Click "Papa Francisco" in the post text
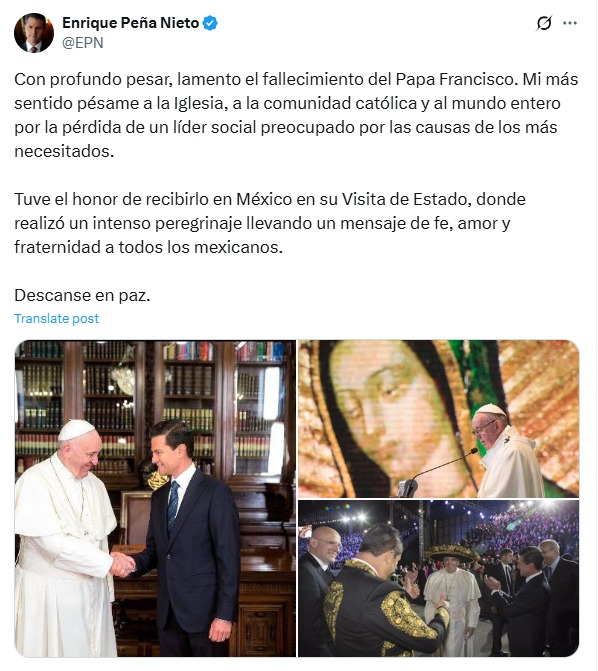 (454, 79)
